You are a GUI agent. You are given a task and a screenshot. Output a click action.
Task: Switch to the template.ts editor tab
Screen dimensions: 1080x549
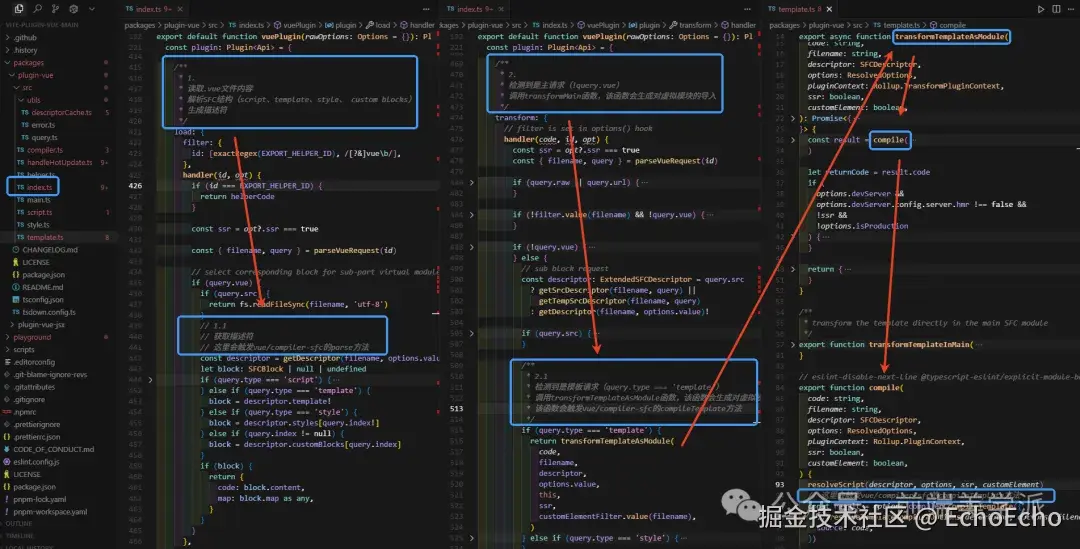[x=798, y=9]
